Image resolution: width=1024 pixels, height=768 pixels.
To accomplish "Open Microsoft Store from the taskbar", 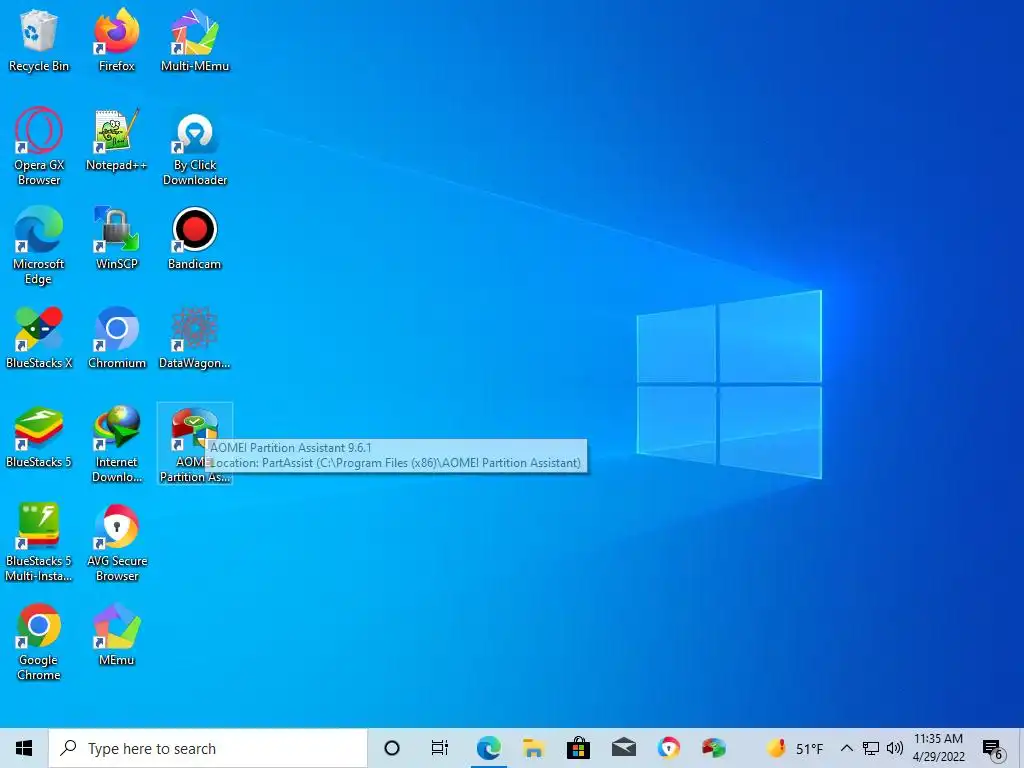I will [579, 748].
